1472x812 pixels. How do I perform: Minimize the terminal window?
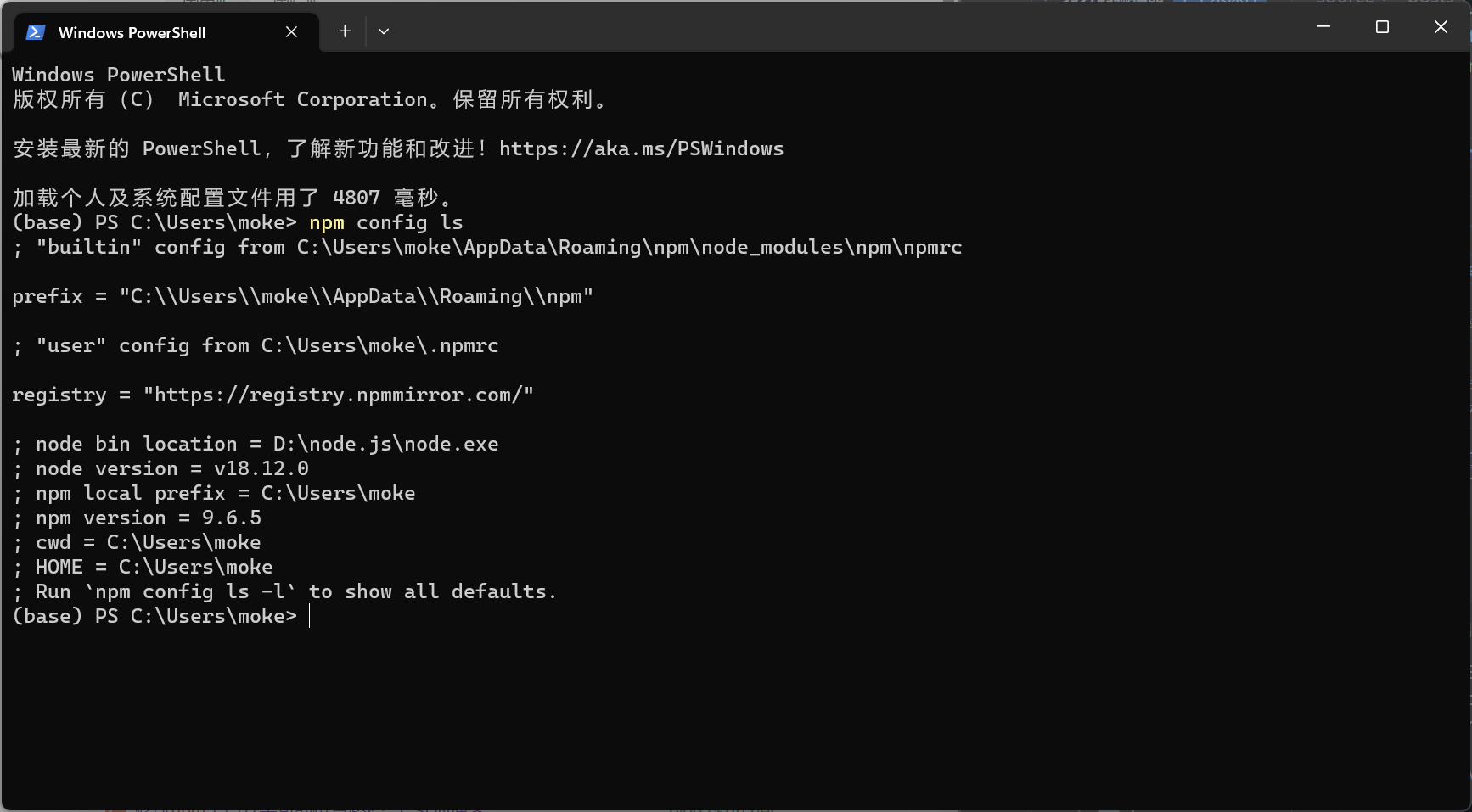coord(1323,27)
